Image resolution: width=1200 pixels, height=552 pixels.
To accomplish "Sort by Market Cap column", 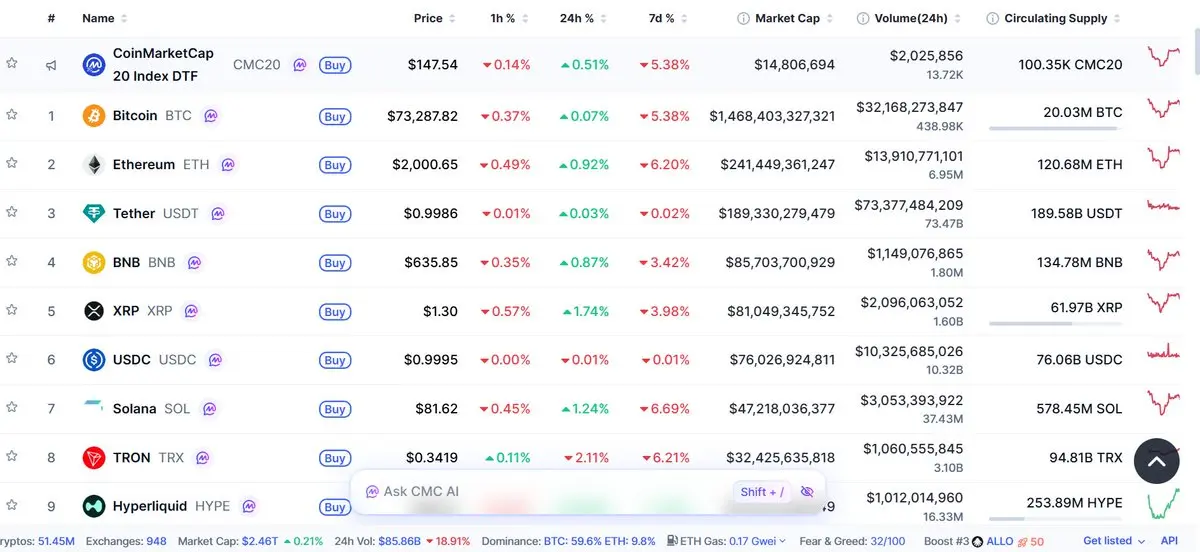I will tap(794, 18).
